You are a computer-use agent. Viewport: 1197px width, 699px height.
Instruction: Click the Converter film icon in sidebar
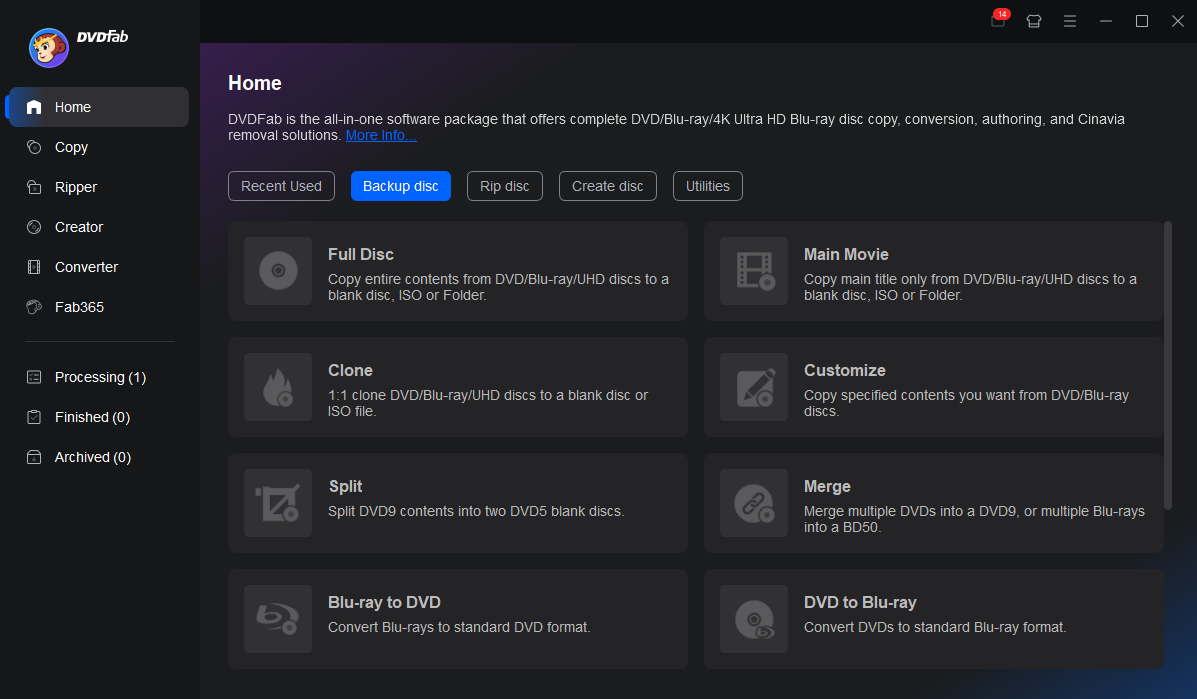click(x=34, y=267)
